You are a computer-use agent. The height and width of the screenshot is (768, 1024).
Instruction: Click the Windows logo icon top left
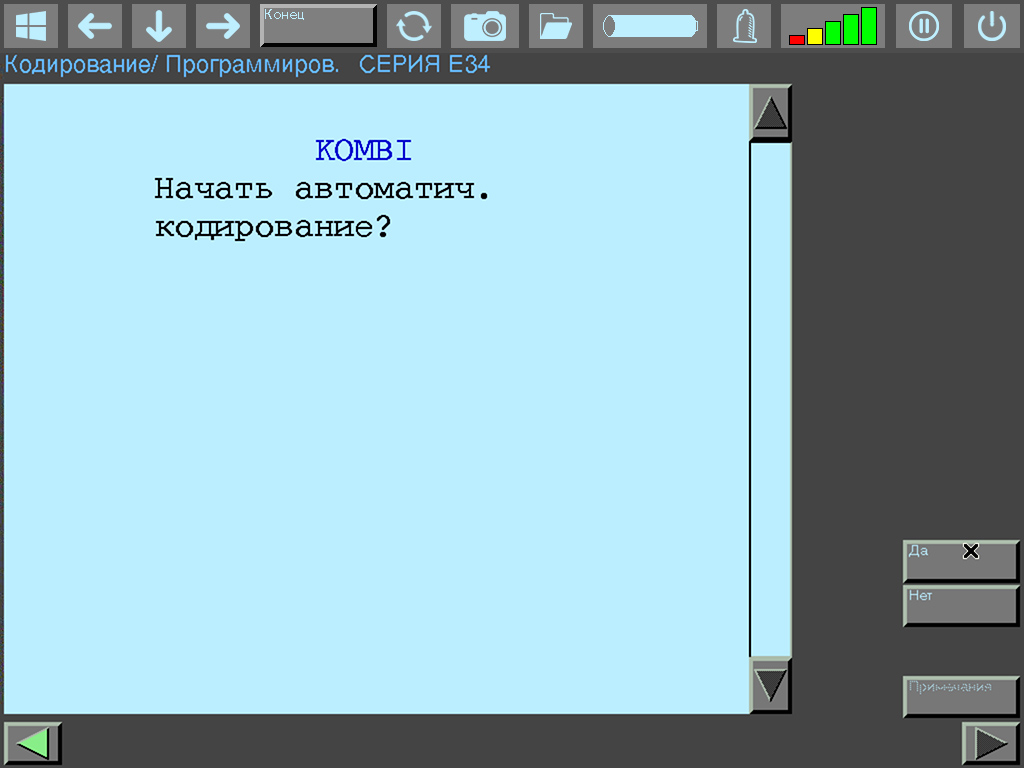(x=30, y=26)
